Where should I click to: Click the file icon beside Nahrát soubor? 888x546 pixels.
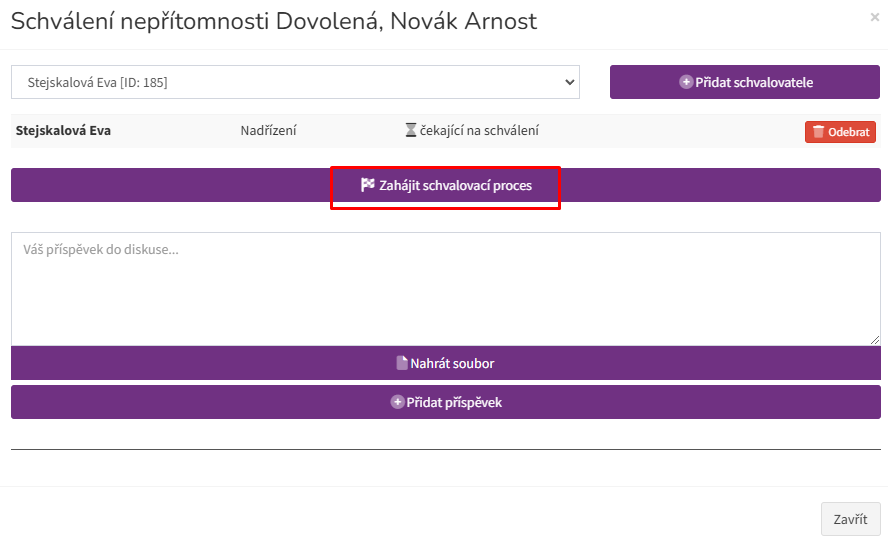pos(402,363)
